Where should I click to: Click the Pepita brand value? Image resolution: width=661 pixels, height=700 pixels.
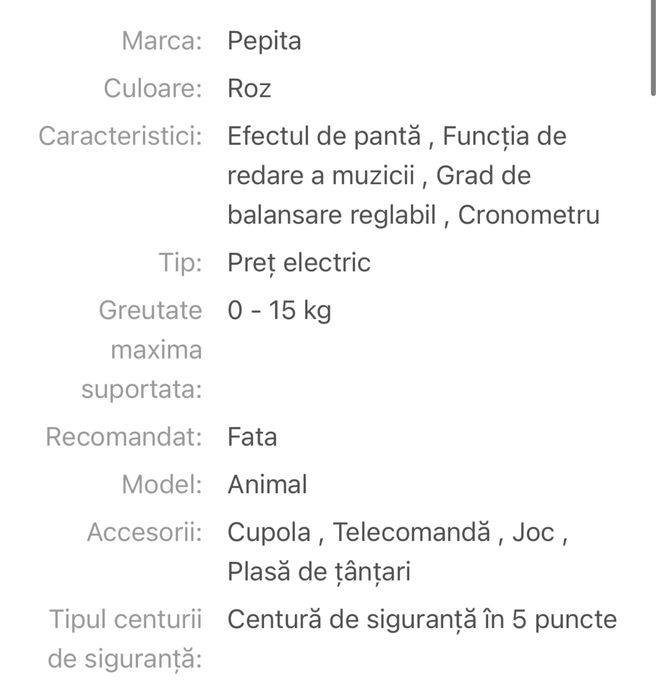coord(264,41)
